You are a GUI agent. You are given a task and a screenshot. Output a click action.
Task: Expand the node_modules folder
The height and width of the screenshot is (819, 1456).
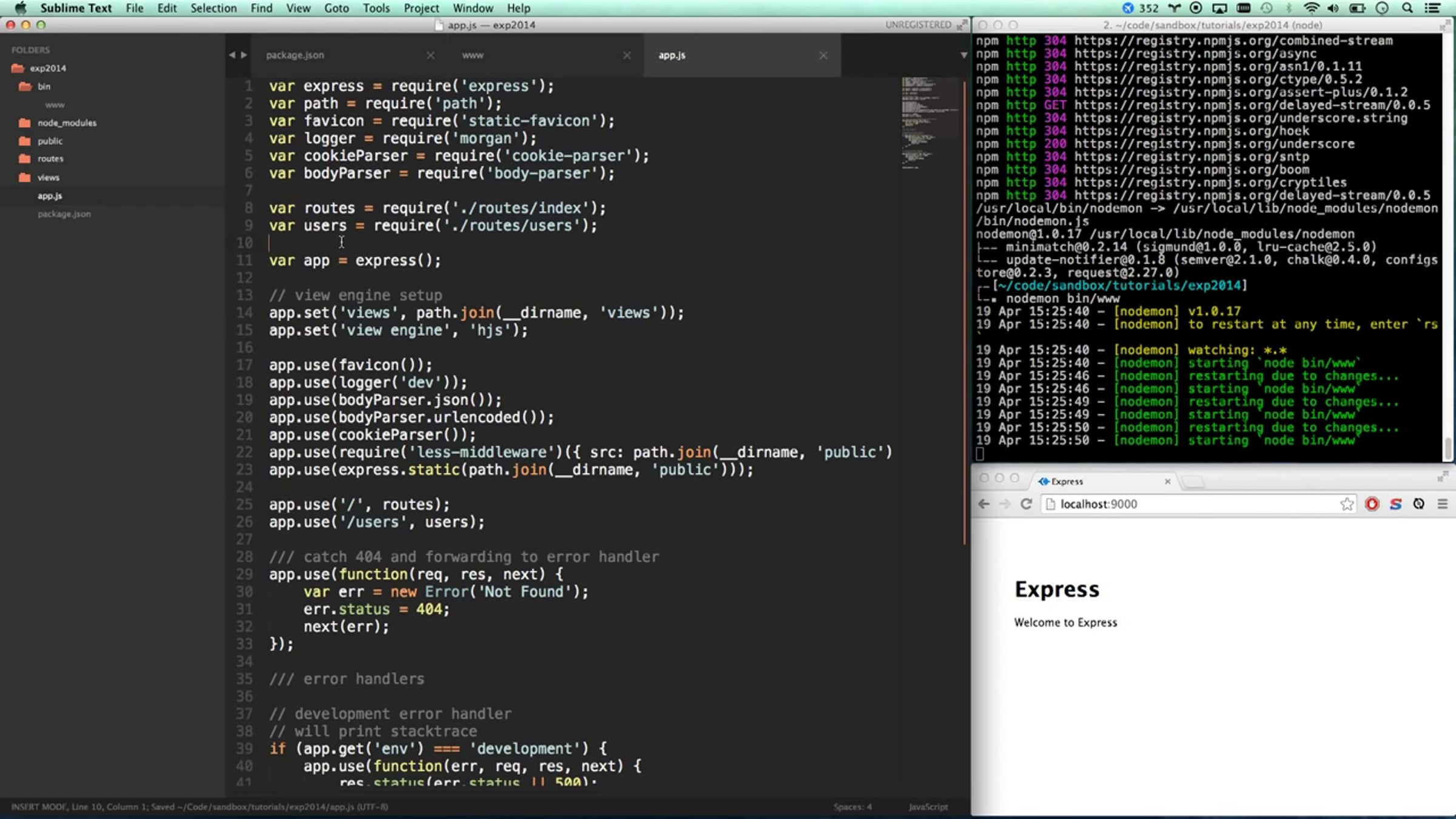tap(67, 123)
